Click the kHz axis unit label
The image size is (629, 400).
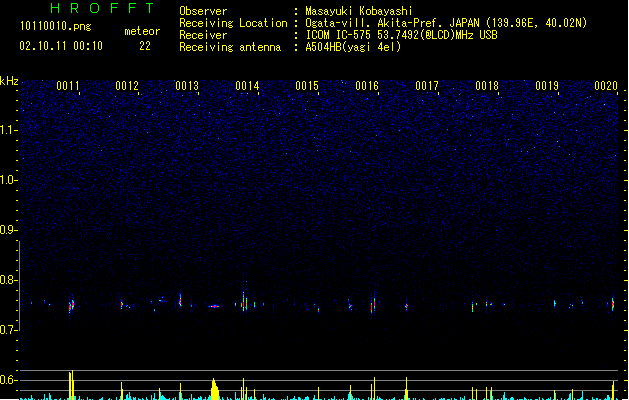point(9,81)
